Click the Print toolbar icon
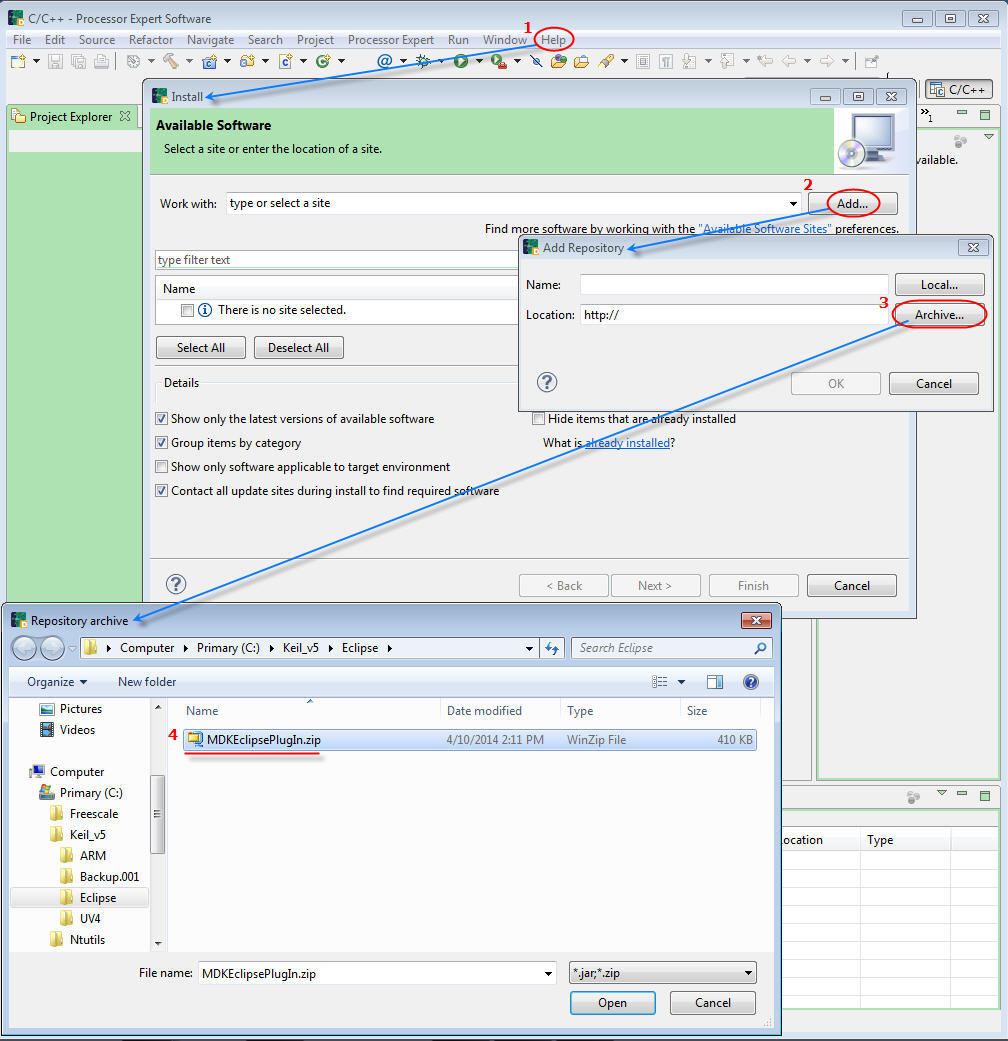Image resolution: width=1008 pixels, height=1041 pixels. tap(101, 62)
